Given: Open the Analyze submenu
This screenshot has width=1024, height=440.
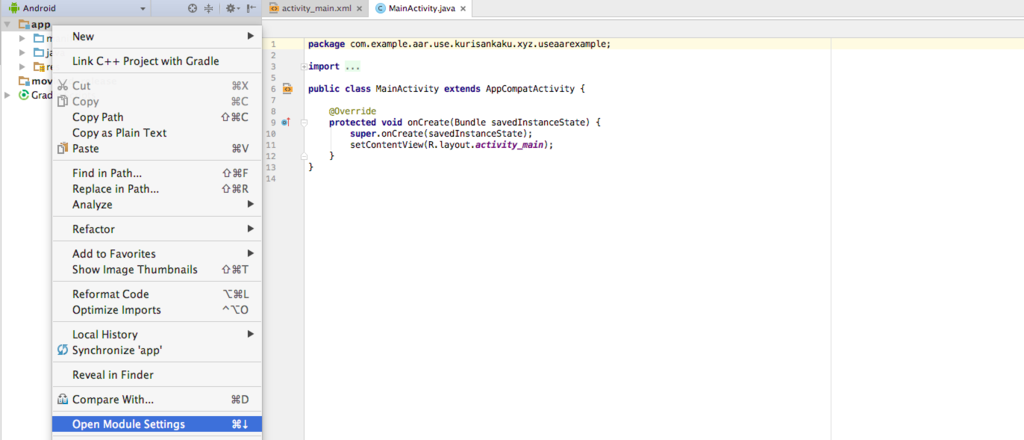Looking at the screenshot, I should click(157, 204).
